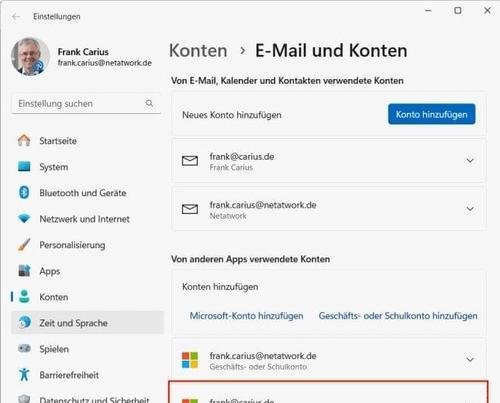The width and height of the screenshot is (500, 403).
Task: Open Netzwerk und Internet settings
Action: tap(87, 219)
